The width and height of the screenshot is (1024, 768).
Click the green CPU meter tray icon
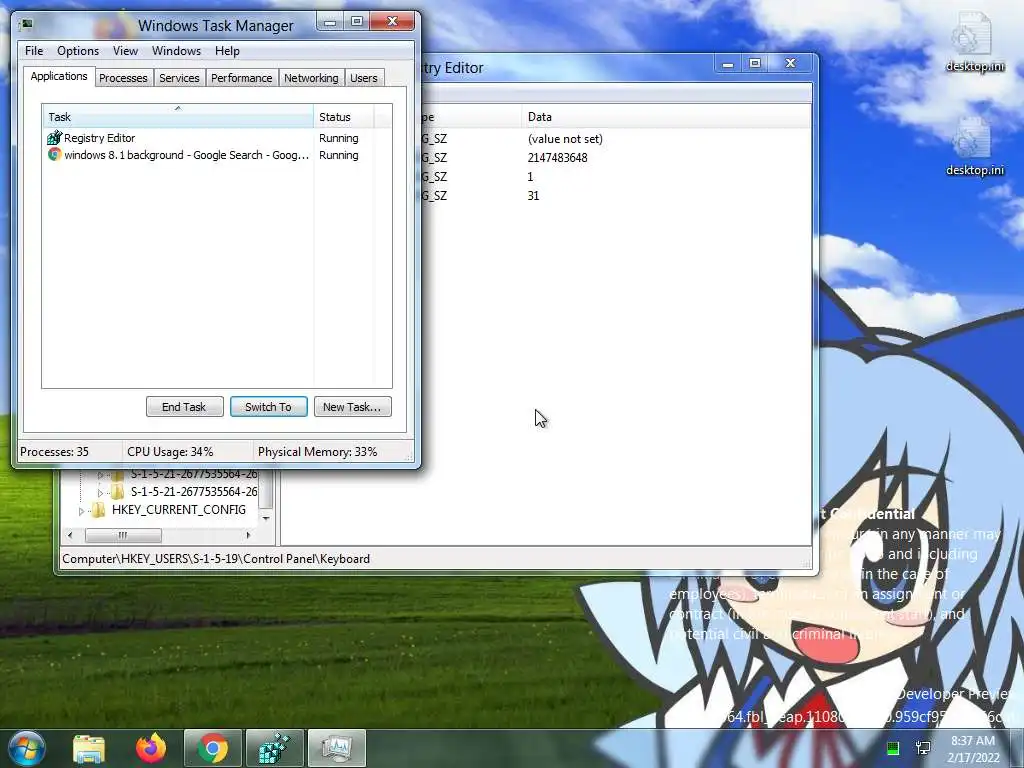[x=893, y=748]
